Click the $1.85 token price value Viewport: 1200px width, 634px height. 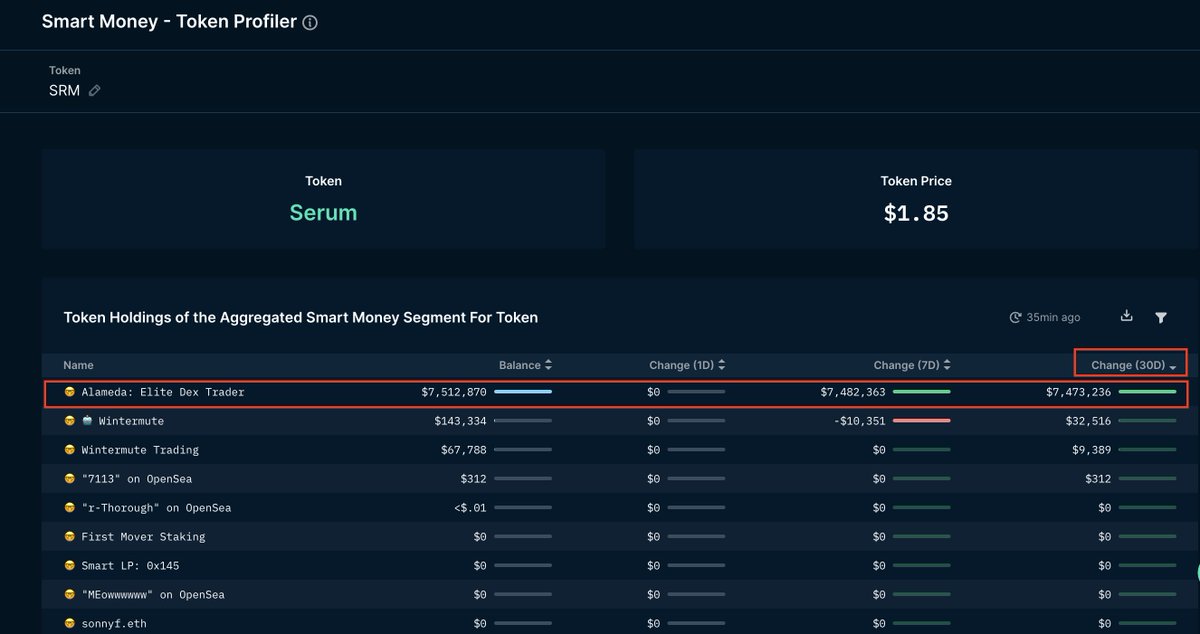pos(916,213)
